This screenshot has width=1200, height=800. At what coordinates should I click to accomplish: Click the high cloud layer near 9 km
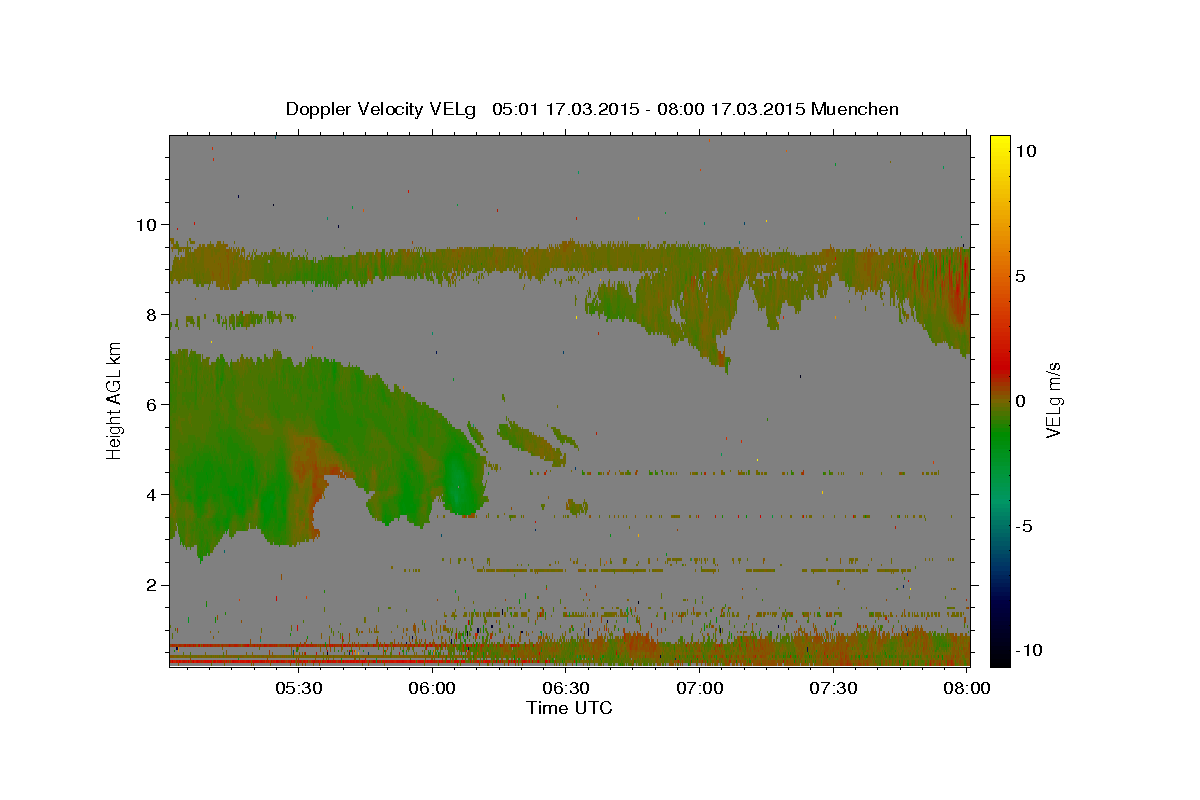(x=569, y=262)
